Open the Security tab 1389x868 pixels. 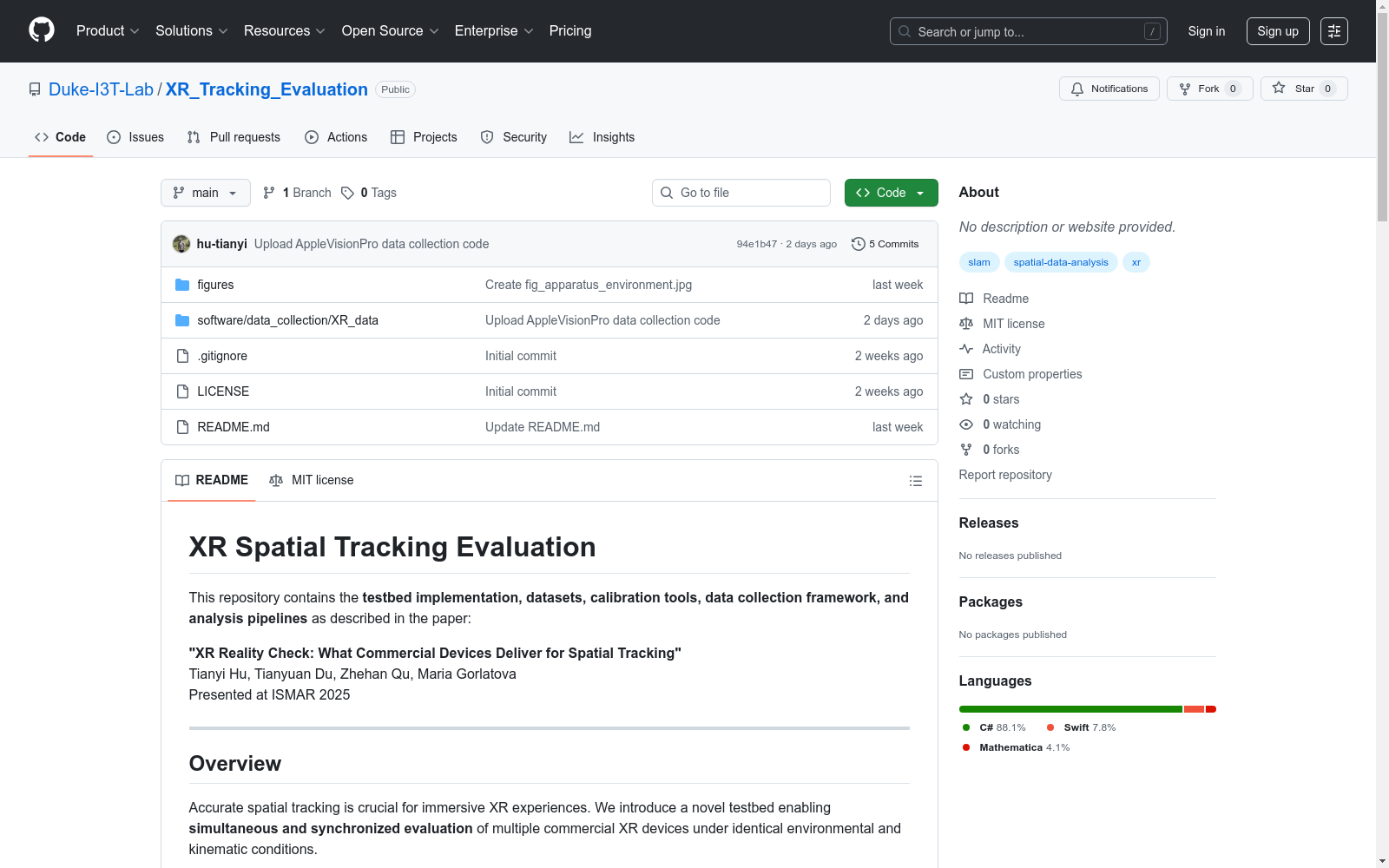tap(514, 137)
